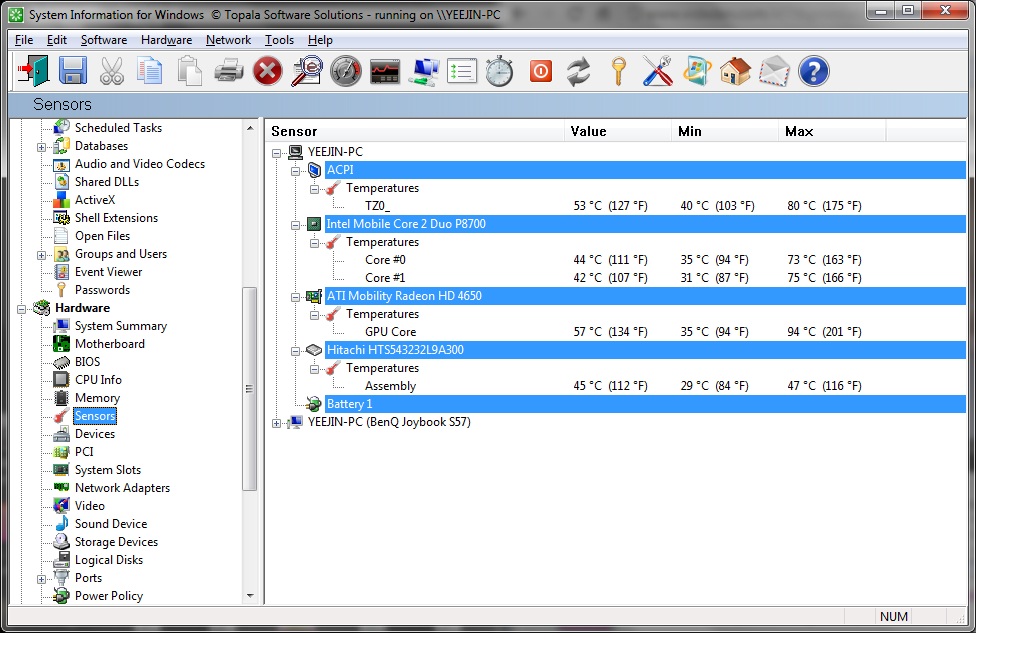Viewport: 1010px width, 652px height.
Task: Open the gauge benchmark toolbar icon
Action: (346, 71)
